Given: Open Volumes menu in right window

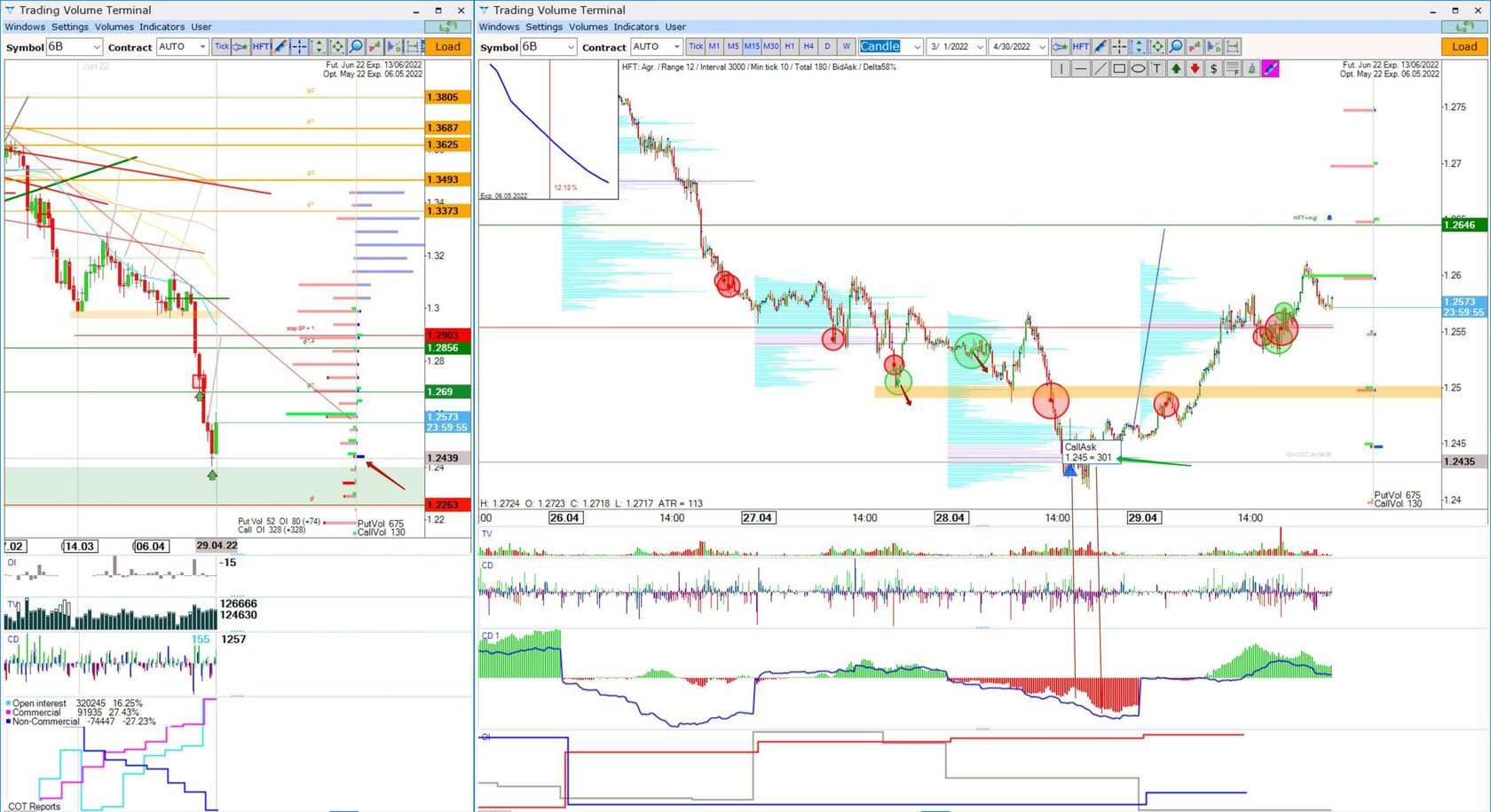Looking at the screenshot, I should click(x=588, y=27).
